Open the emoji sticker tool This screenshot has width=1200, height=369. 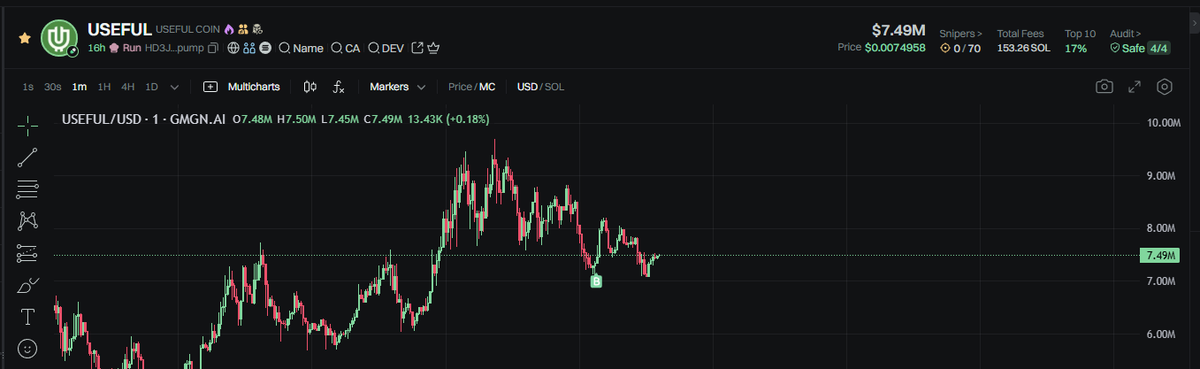point(28,349)
